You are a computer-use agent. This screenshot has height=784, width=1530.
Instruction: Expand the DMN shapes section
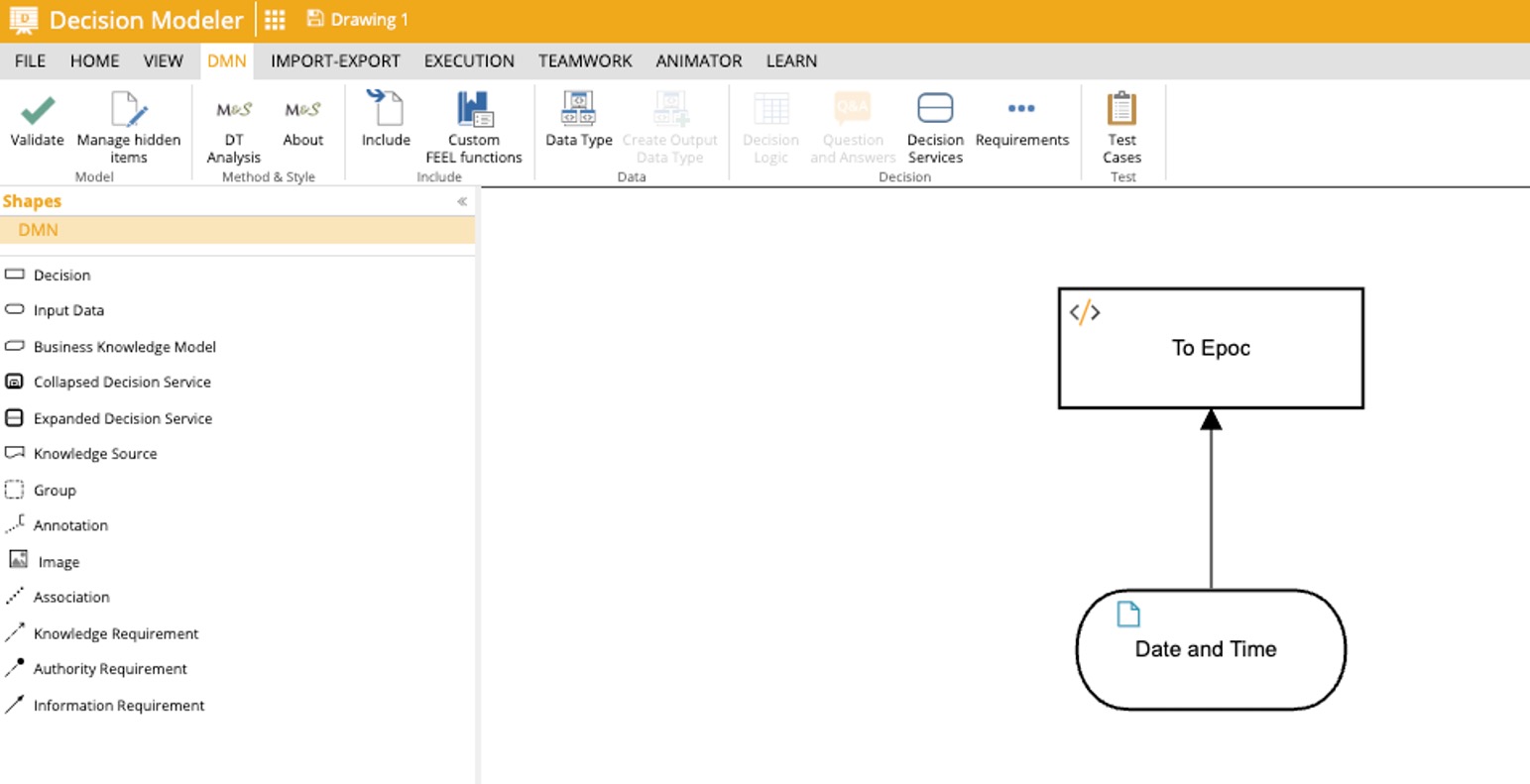(x=39, y=230)
